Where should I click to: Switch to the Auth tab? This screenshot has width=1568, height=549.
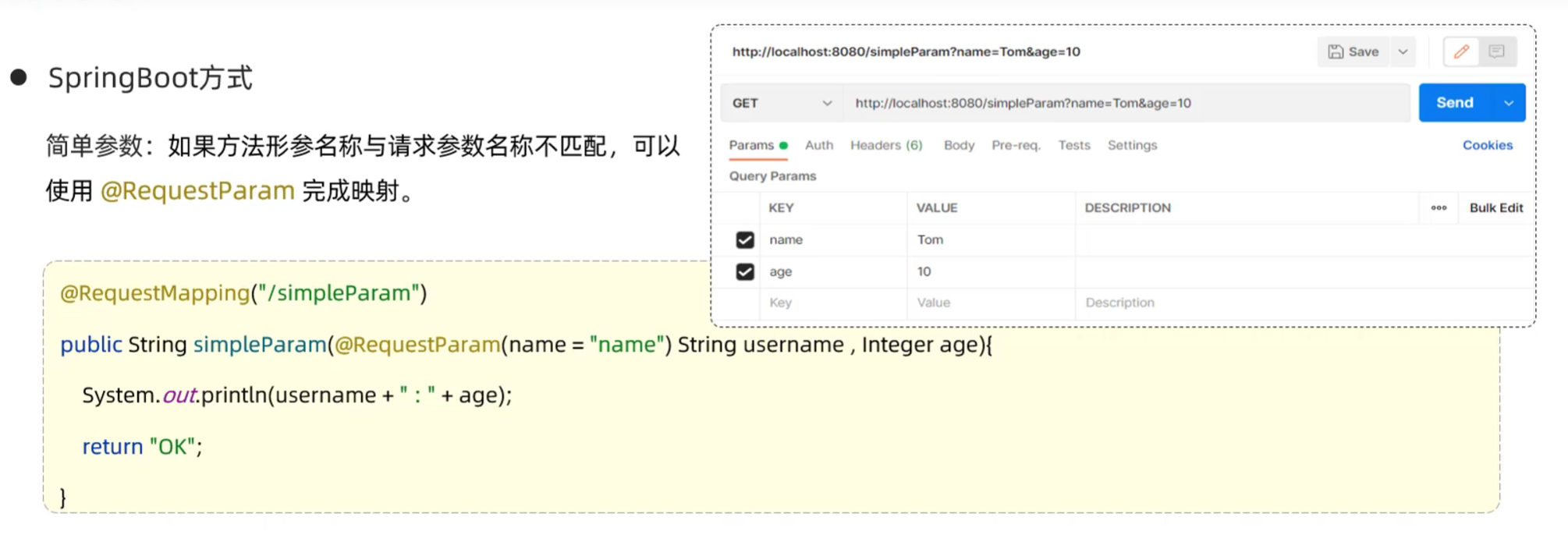tap(818, 145)
